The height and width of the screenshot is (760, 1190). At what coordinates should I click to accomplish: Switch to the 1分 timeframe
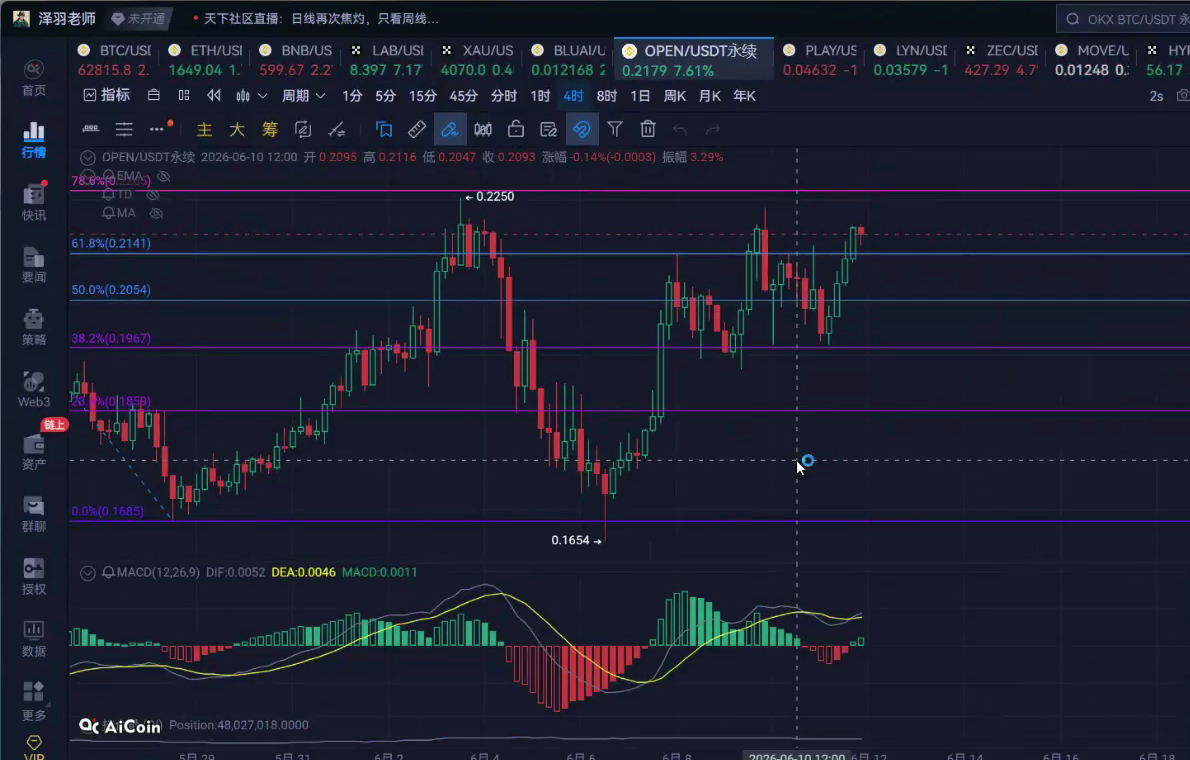tap(352, 96)
